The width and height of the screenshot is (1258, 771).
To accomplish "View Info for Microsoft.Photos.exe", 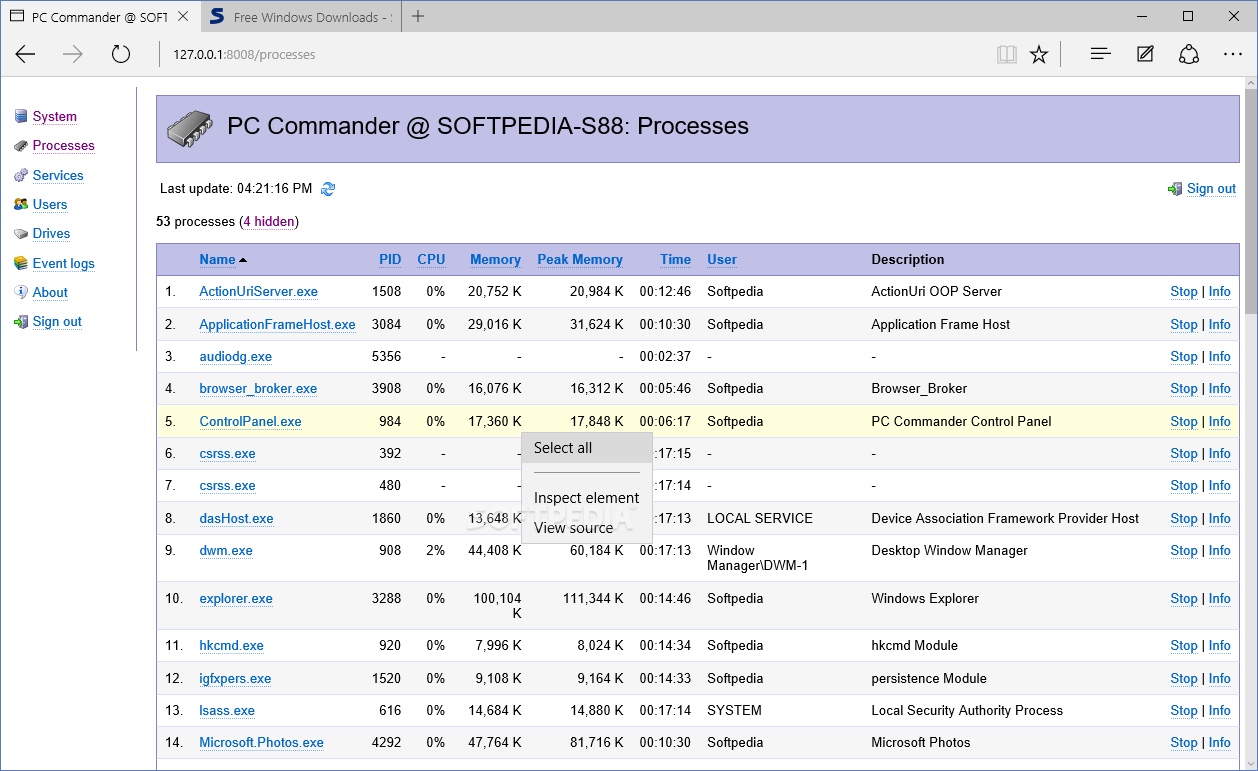I will pos(1219,742).
